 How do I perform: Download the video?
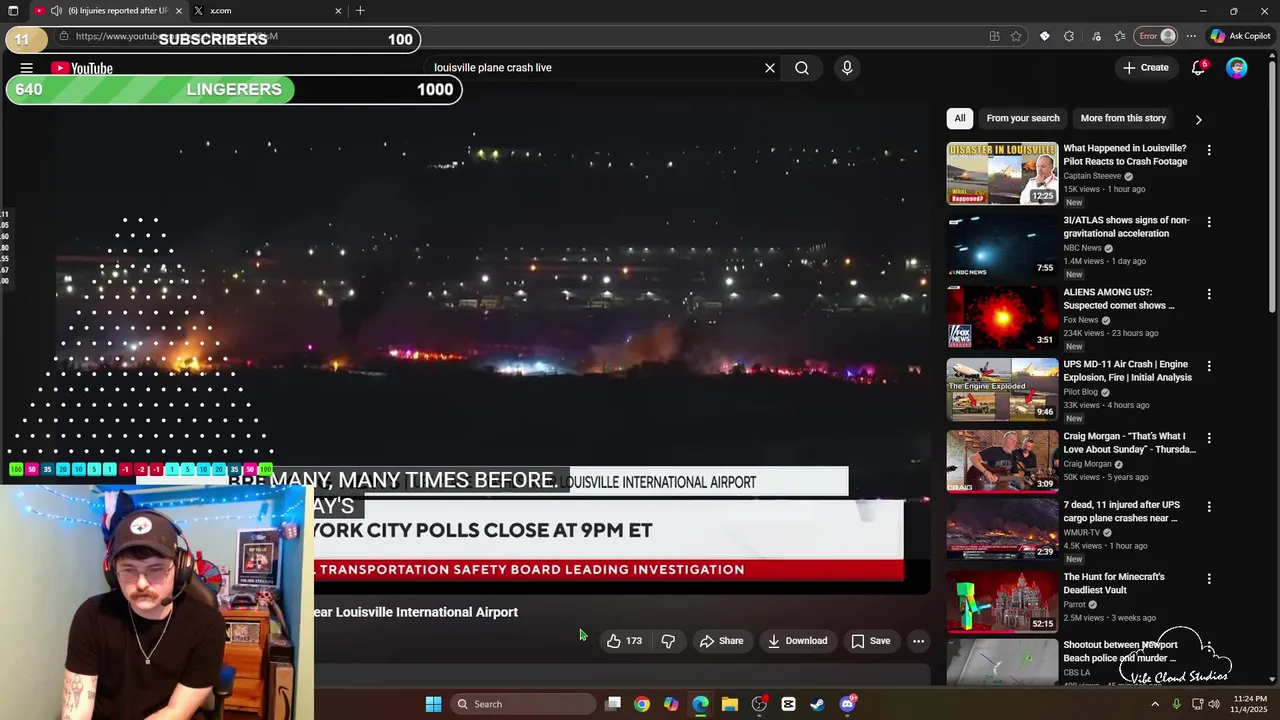(797, 641)
